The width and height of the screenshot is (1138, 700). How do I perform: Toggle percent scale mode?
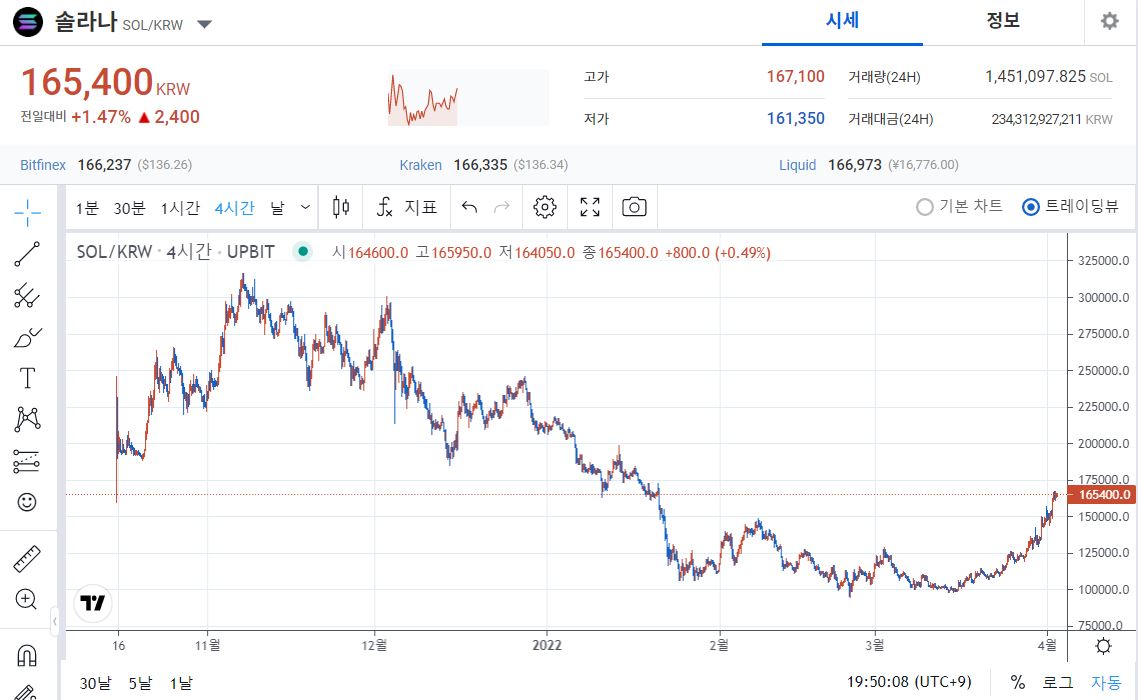1018,683
